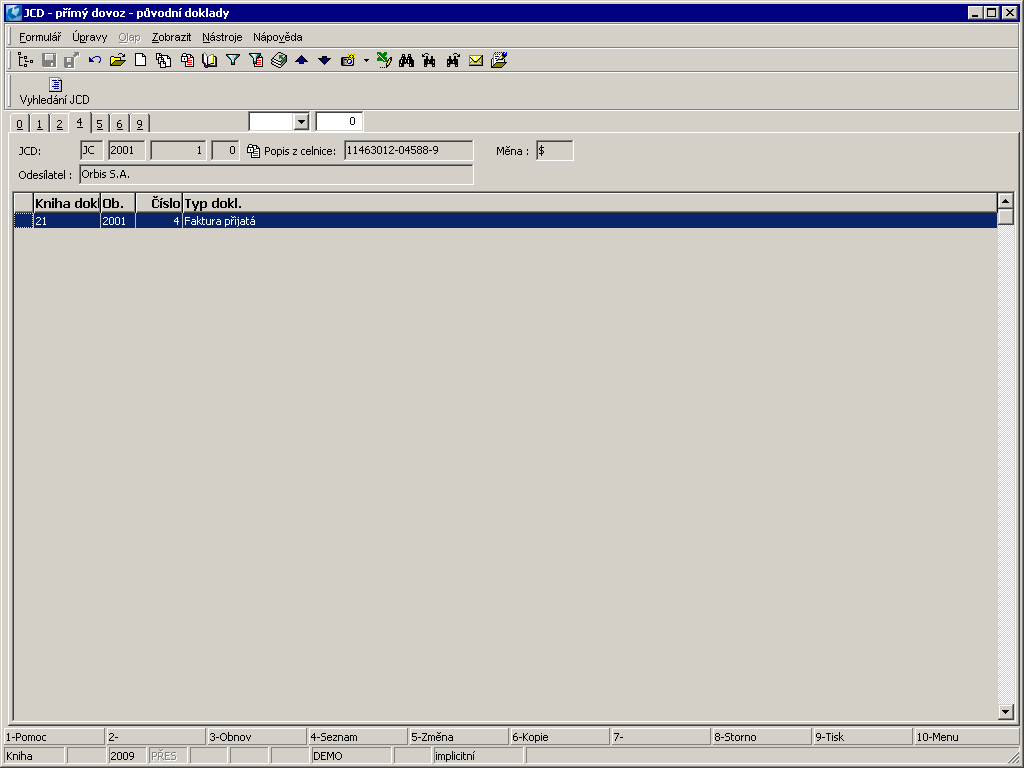Click the green Excel export icon
This screenshot has width=1024, height=768.
384,61
